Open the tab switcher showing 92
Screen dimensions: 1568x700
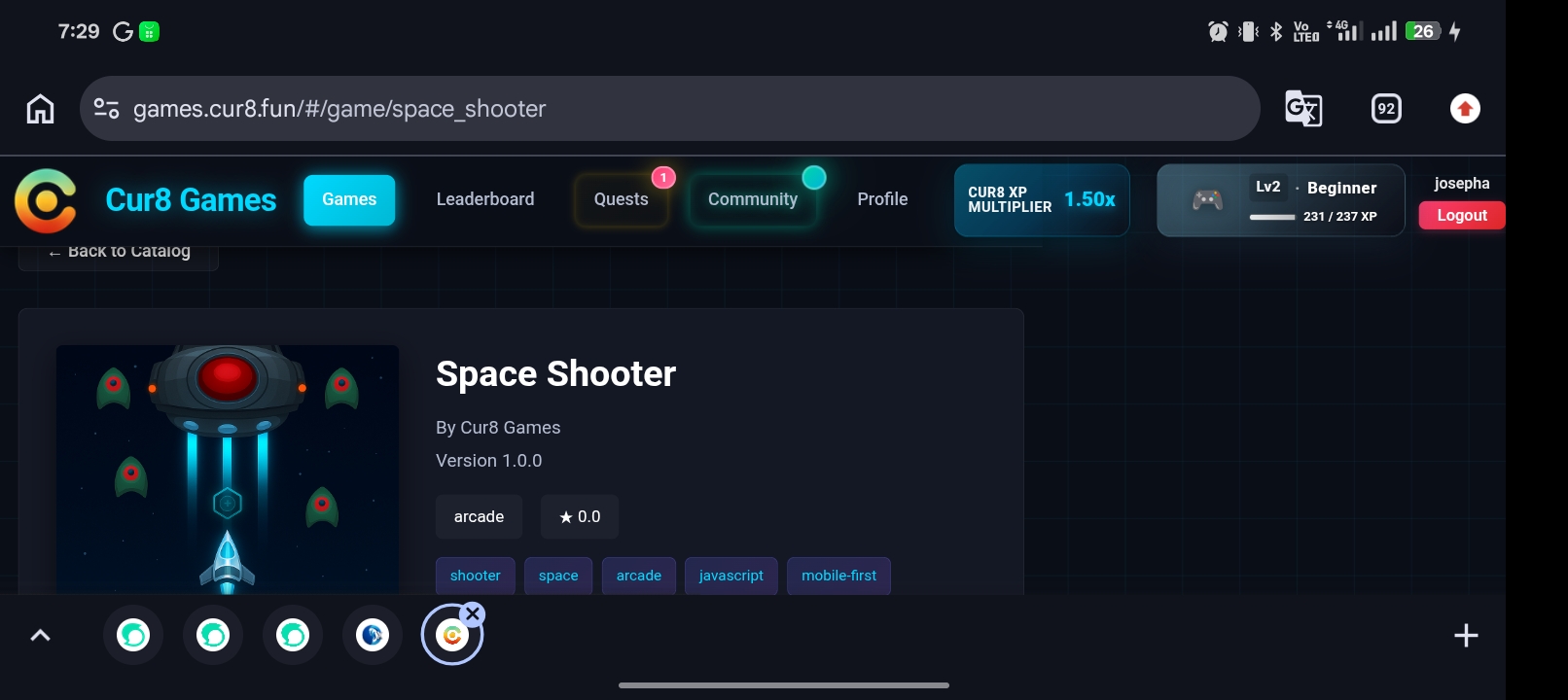point(1386,109)
